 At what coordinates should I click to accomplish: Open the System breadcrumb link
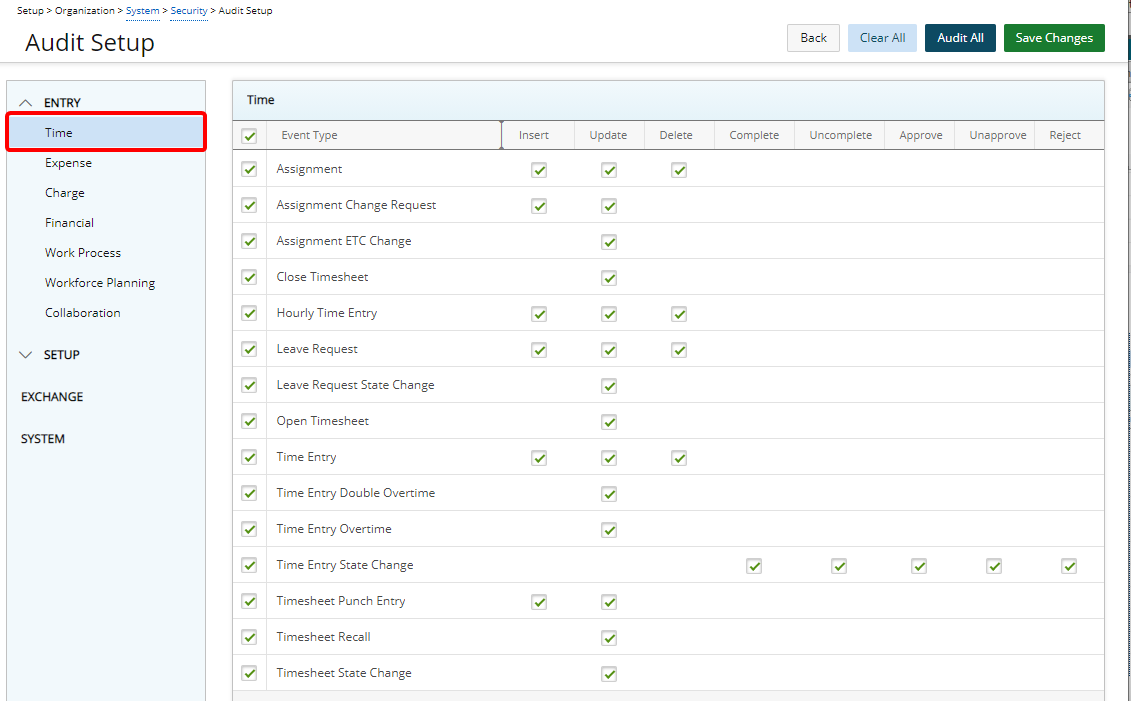click(142, 11)
